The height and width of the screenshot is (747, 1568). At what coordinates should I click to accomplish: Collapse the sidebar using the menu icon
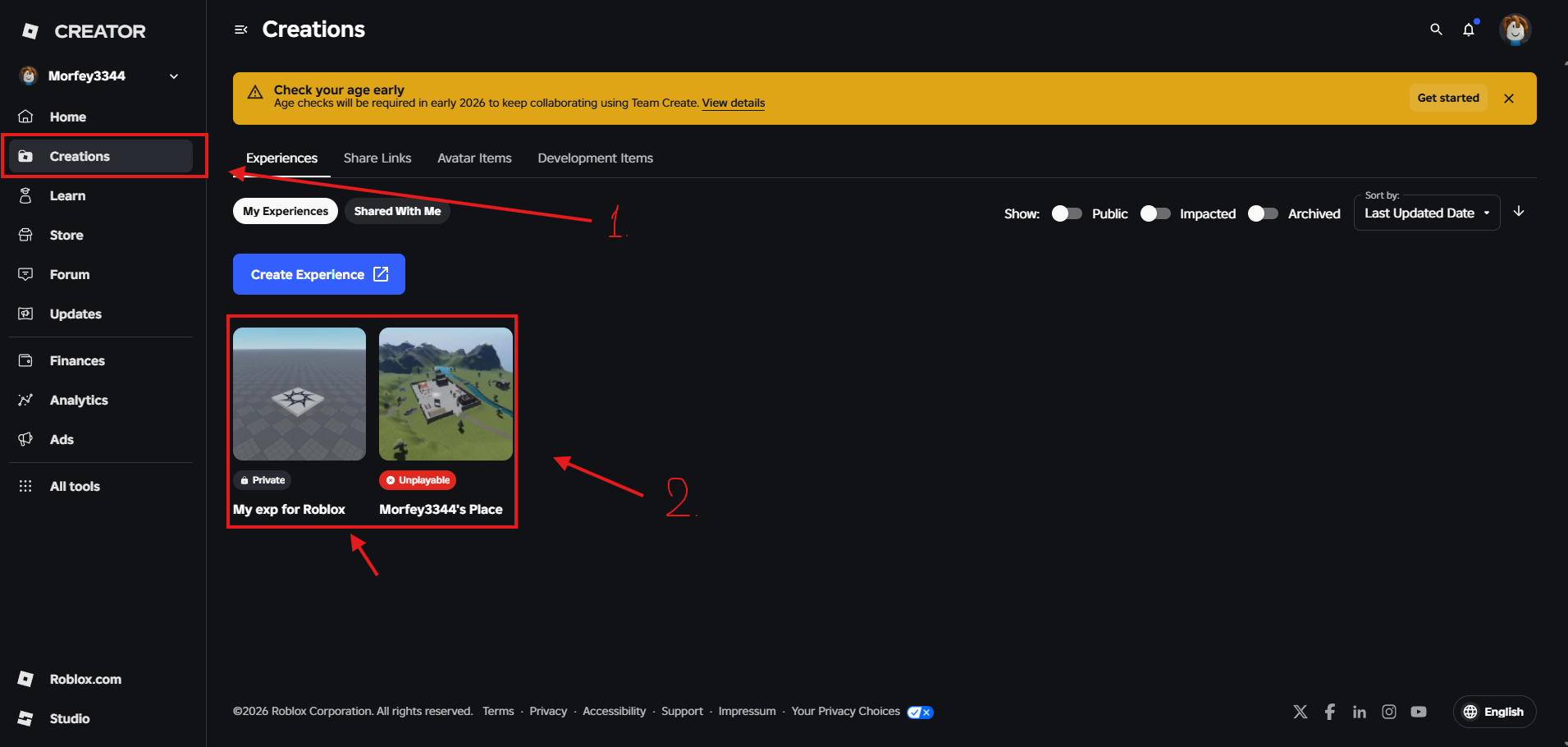[240, 30]
